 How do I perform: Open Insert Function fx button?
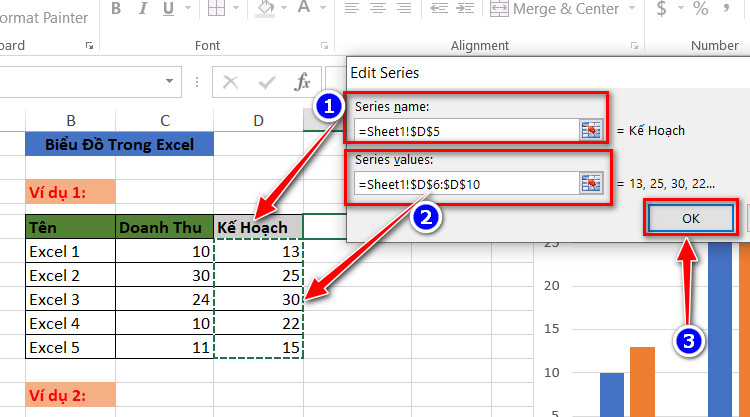pyautogui.click(x=302, y=82)
